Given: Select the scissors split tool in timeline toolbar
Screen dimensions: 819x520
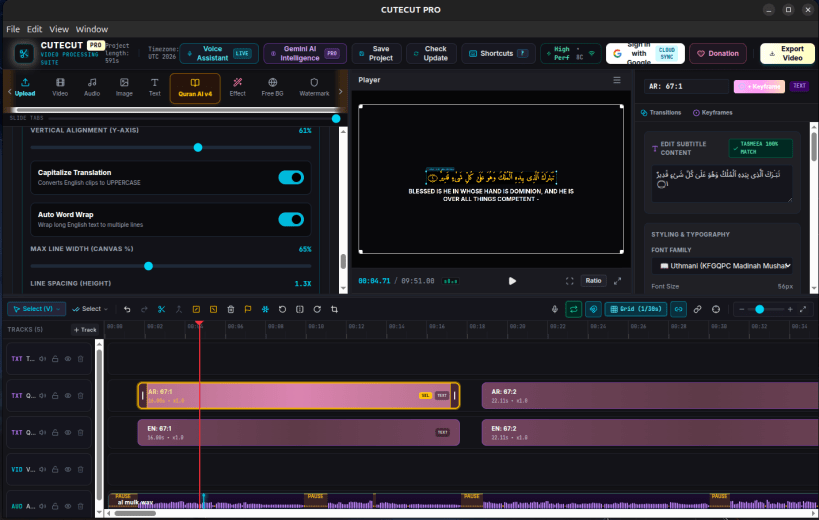Looking at the screenshot, I should click(x=161, y=309).
